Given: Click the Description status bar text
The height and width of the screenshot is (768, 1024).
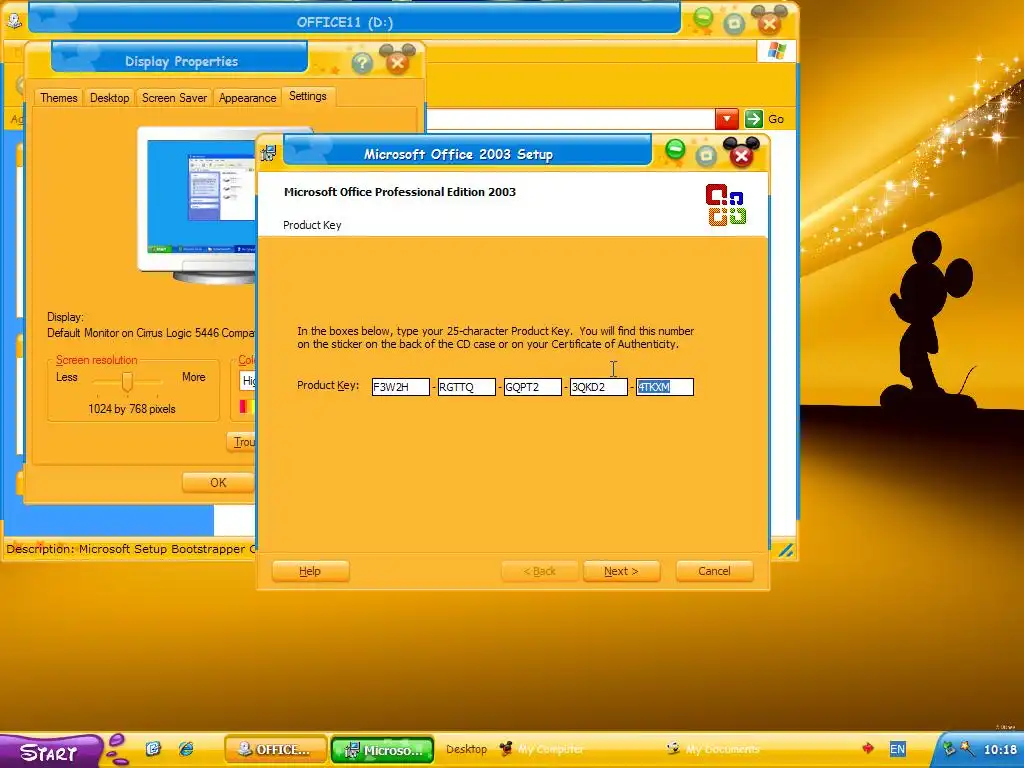Looking at the screenshot, I should (131, 549).
